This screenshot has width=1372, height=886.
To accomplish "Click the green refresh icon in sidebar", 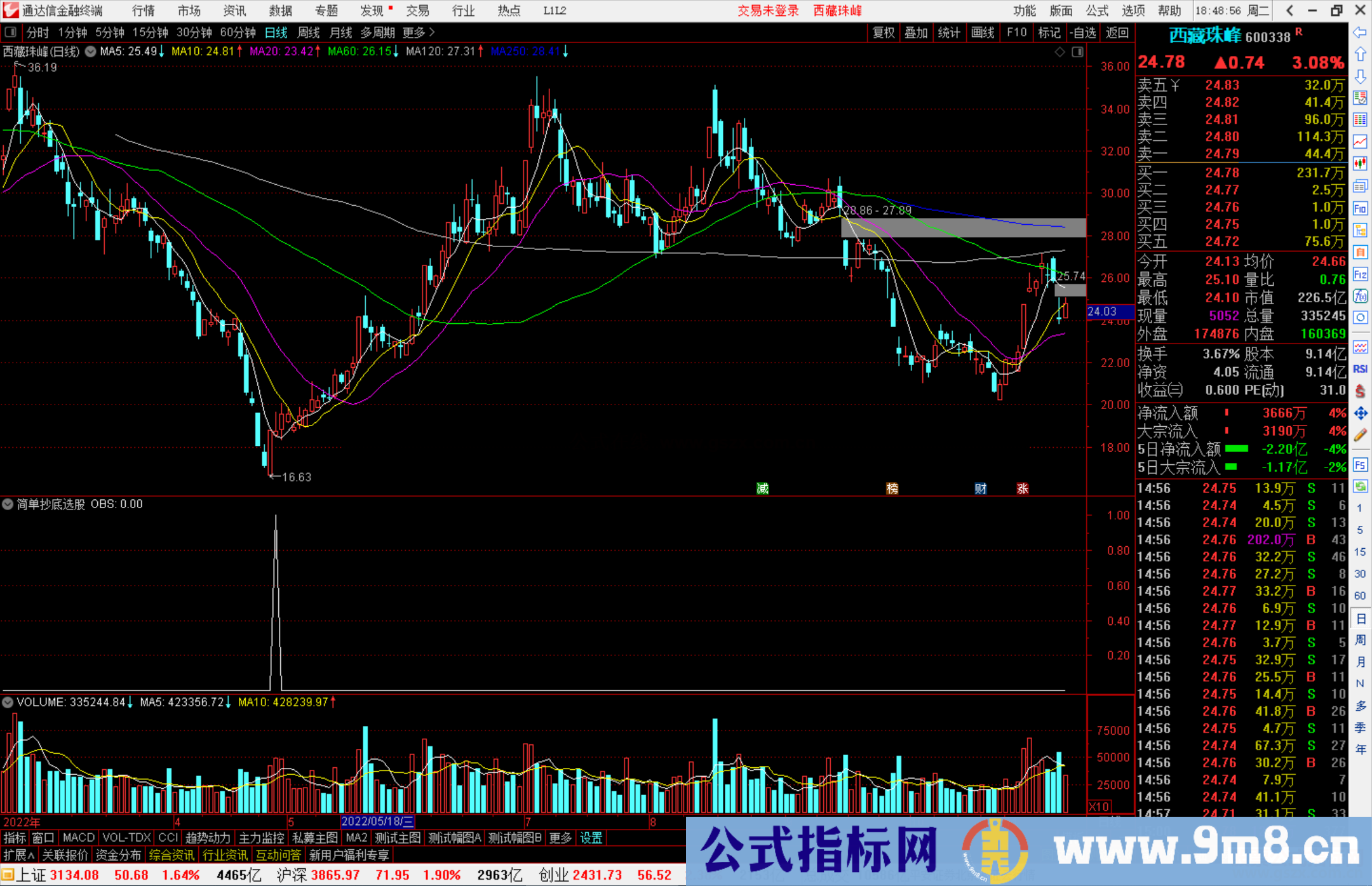I will (x=1360, y=487).
